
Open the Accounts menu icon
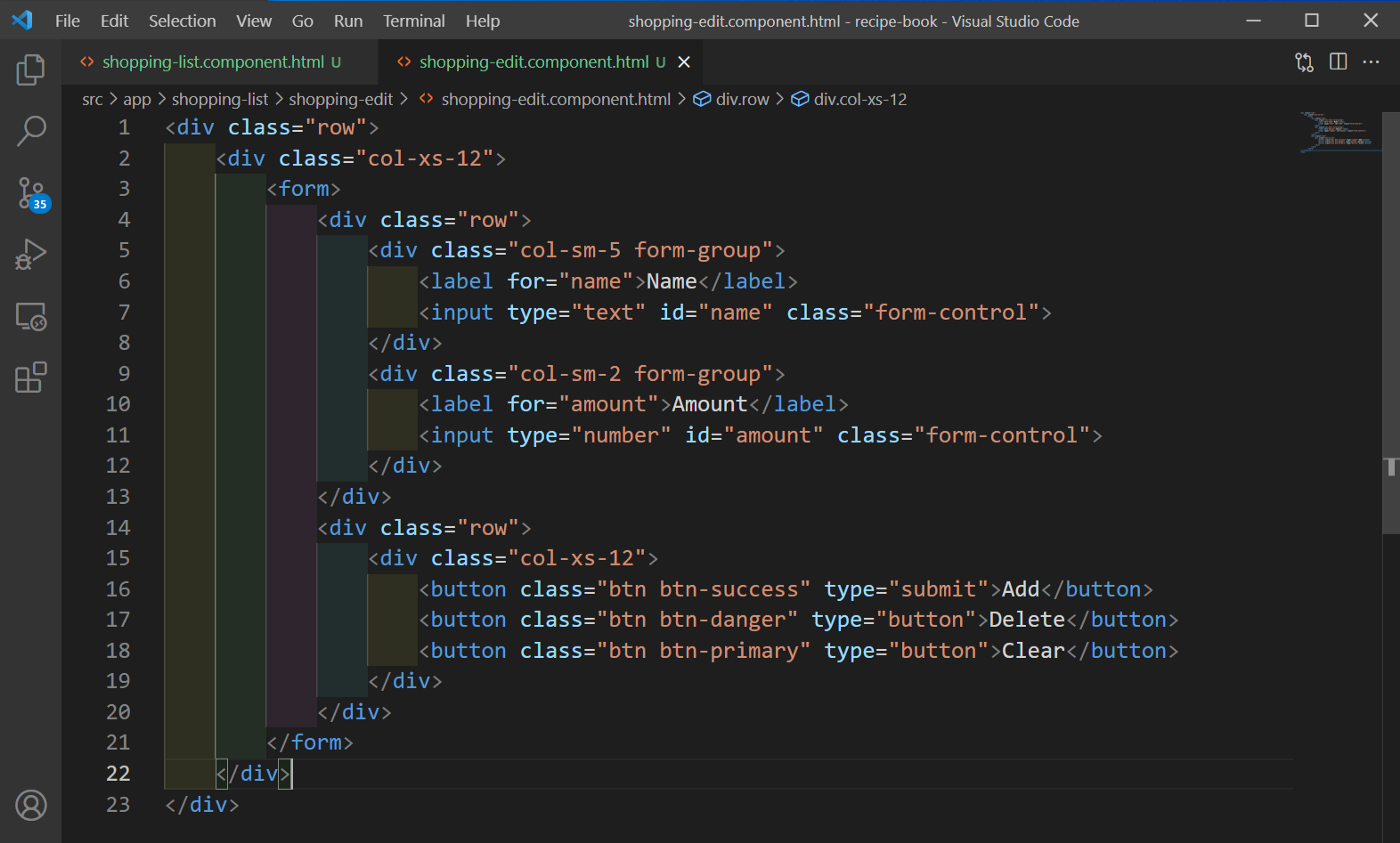31,804
